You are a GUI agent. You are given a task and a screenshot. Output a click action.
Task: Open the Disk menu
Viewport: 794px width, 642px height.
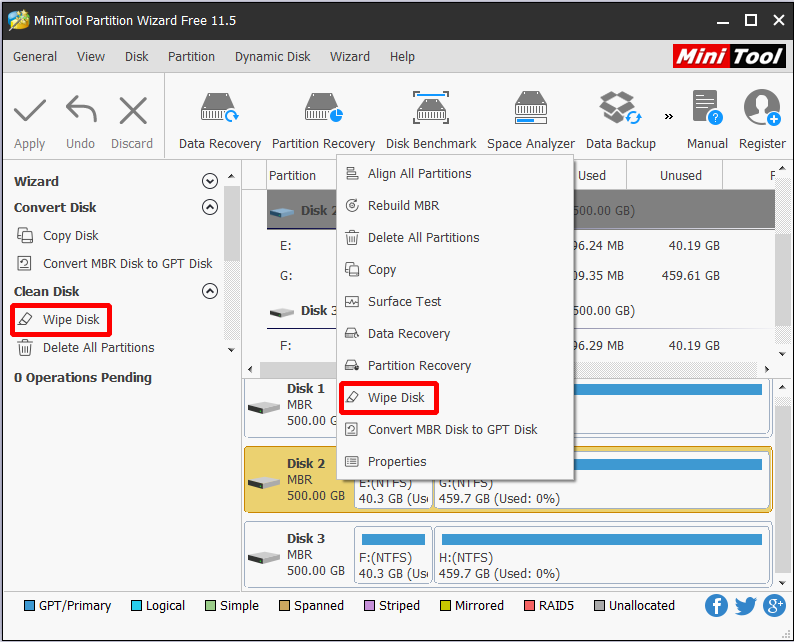tap(137, 57)
